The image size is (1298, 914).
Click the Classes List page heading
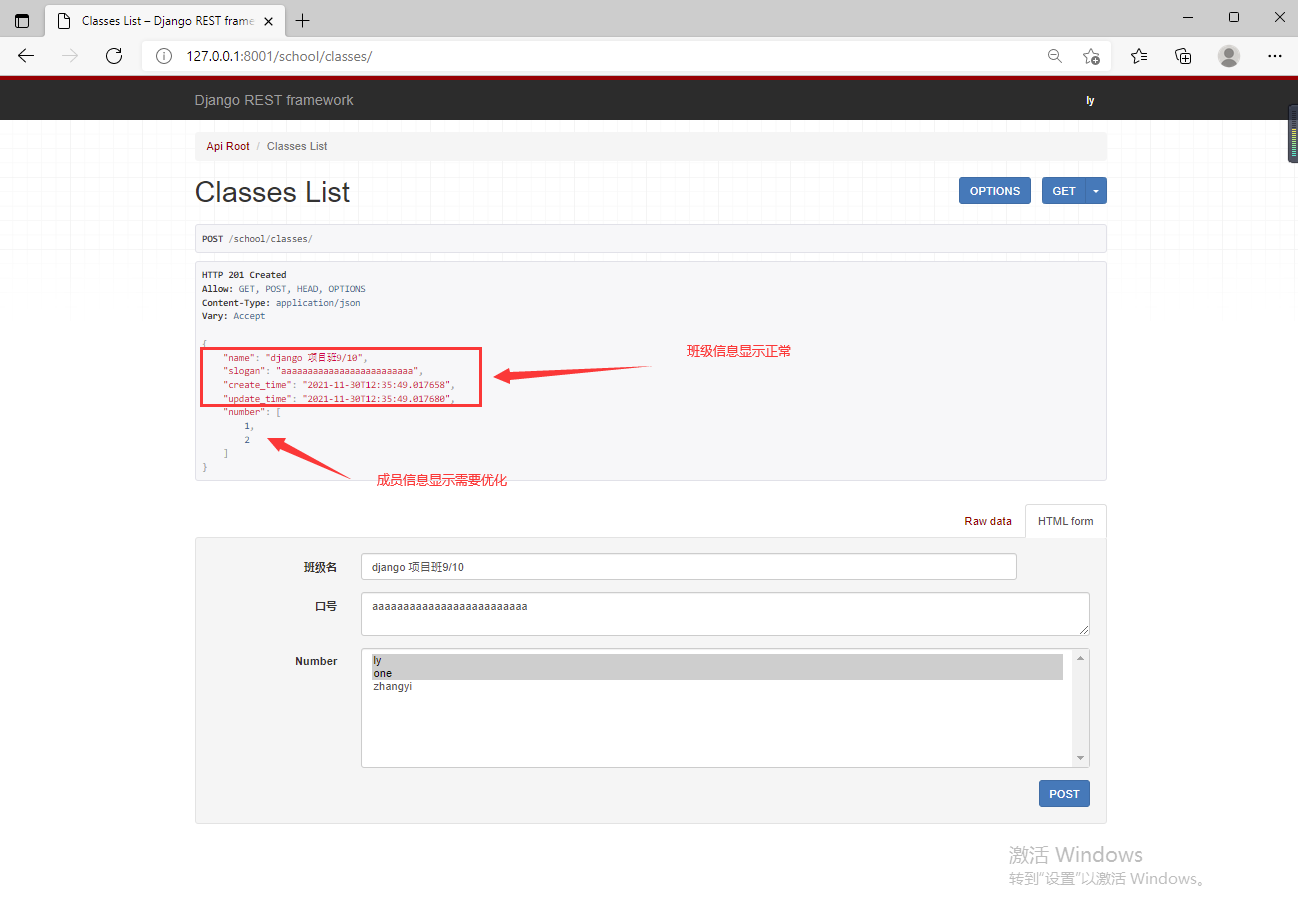point(272,192)
